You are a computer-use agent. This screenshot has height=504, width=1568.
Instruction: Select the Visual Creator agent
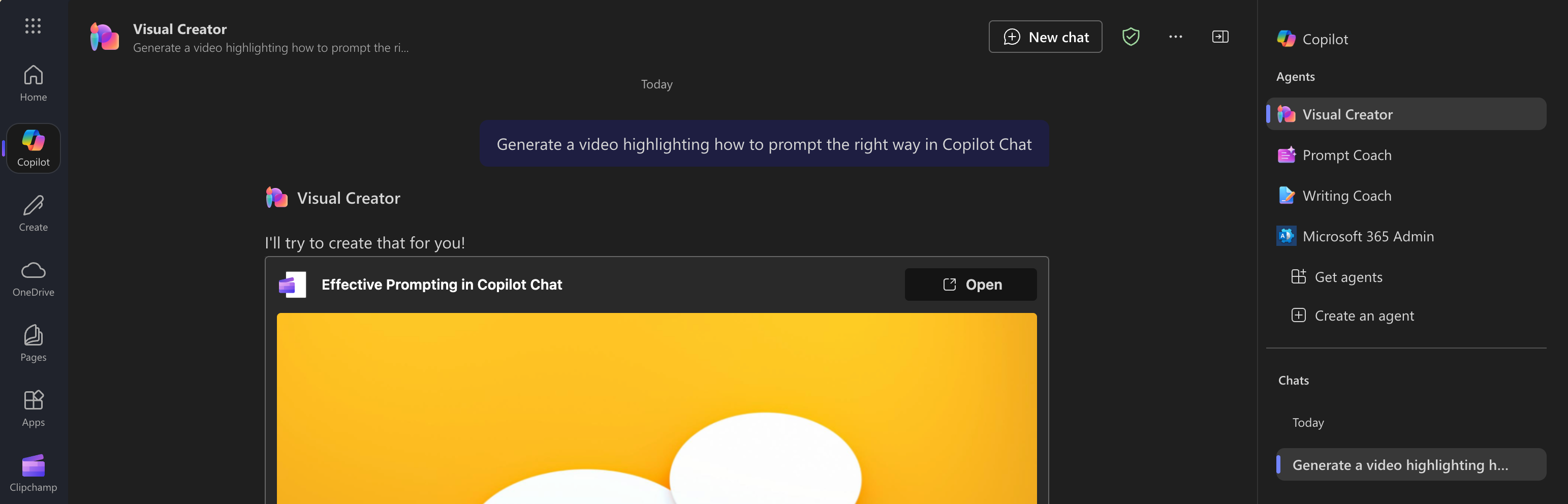click(x=1405, y=114)
